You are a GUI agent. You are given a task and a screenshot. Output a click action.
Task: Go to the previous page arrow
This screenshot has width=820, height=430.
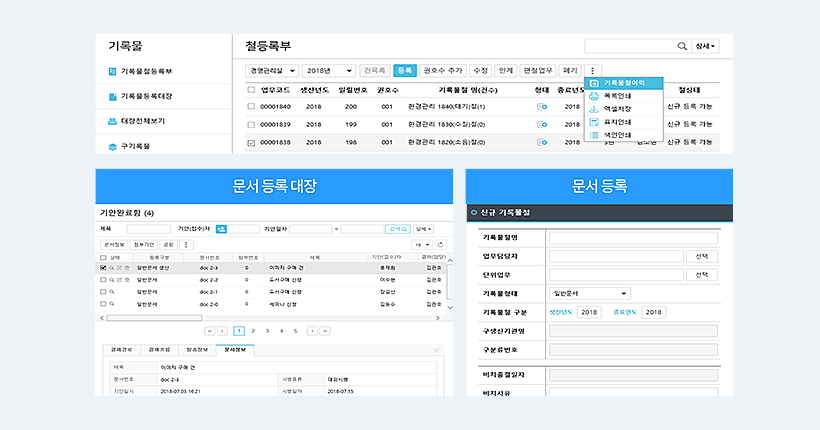coord(223,331)
